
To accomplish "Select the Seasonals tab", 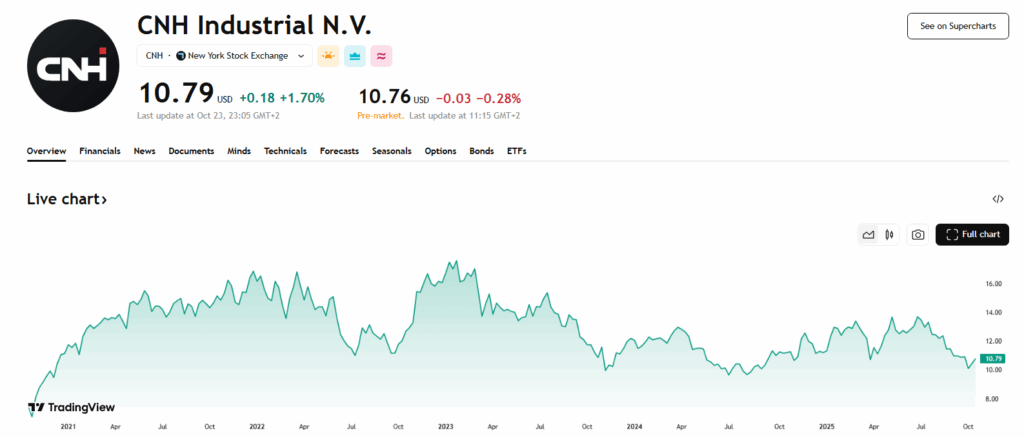I will tap(392, 151).
